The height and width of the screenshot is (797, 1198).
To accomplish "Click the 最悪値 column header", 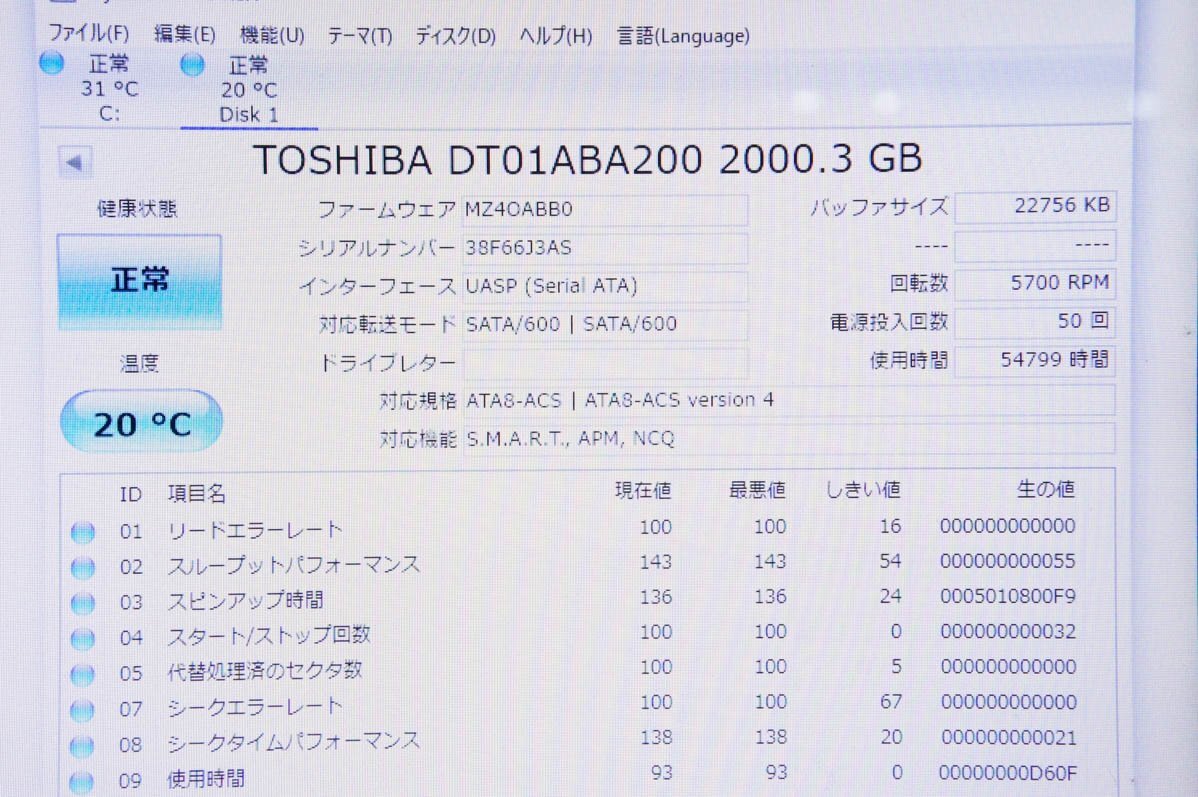I will (757, 490).
